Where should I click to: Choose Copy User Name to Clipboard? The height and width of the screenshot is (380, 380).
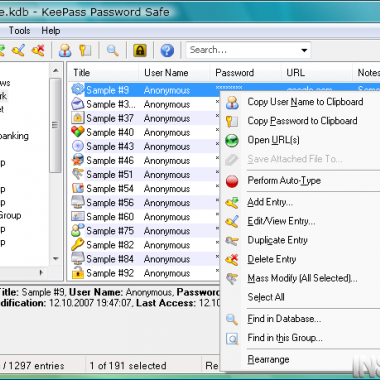305,102
